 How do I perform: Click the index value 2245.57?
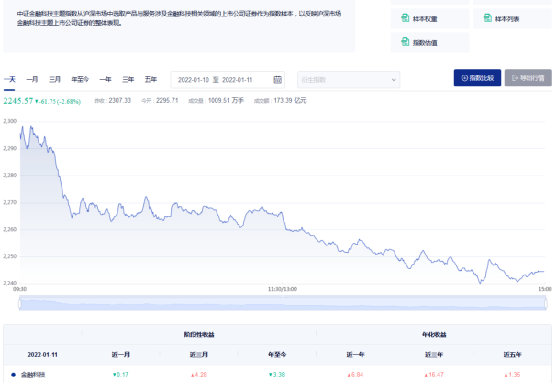pos(18,101)
